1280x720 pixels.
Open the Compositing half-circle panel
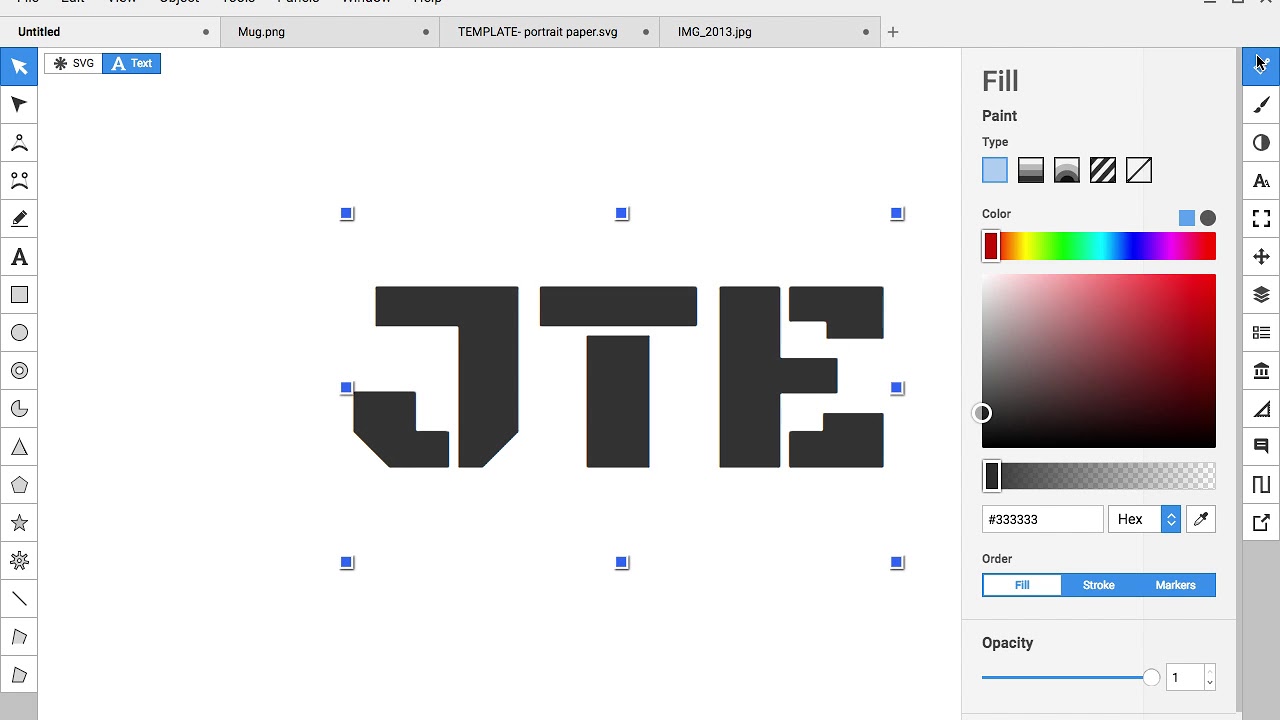[1261, 143]
